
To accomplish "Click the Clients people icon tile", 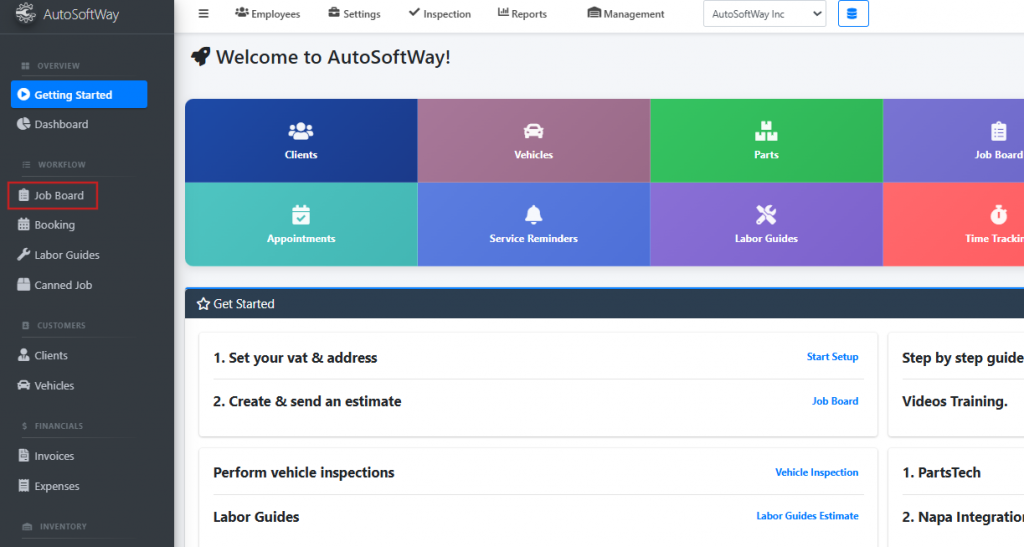I will (301, 140).
